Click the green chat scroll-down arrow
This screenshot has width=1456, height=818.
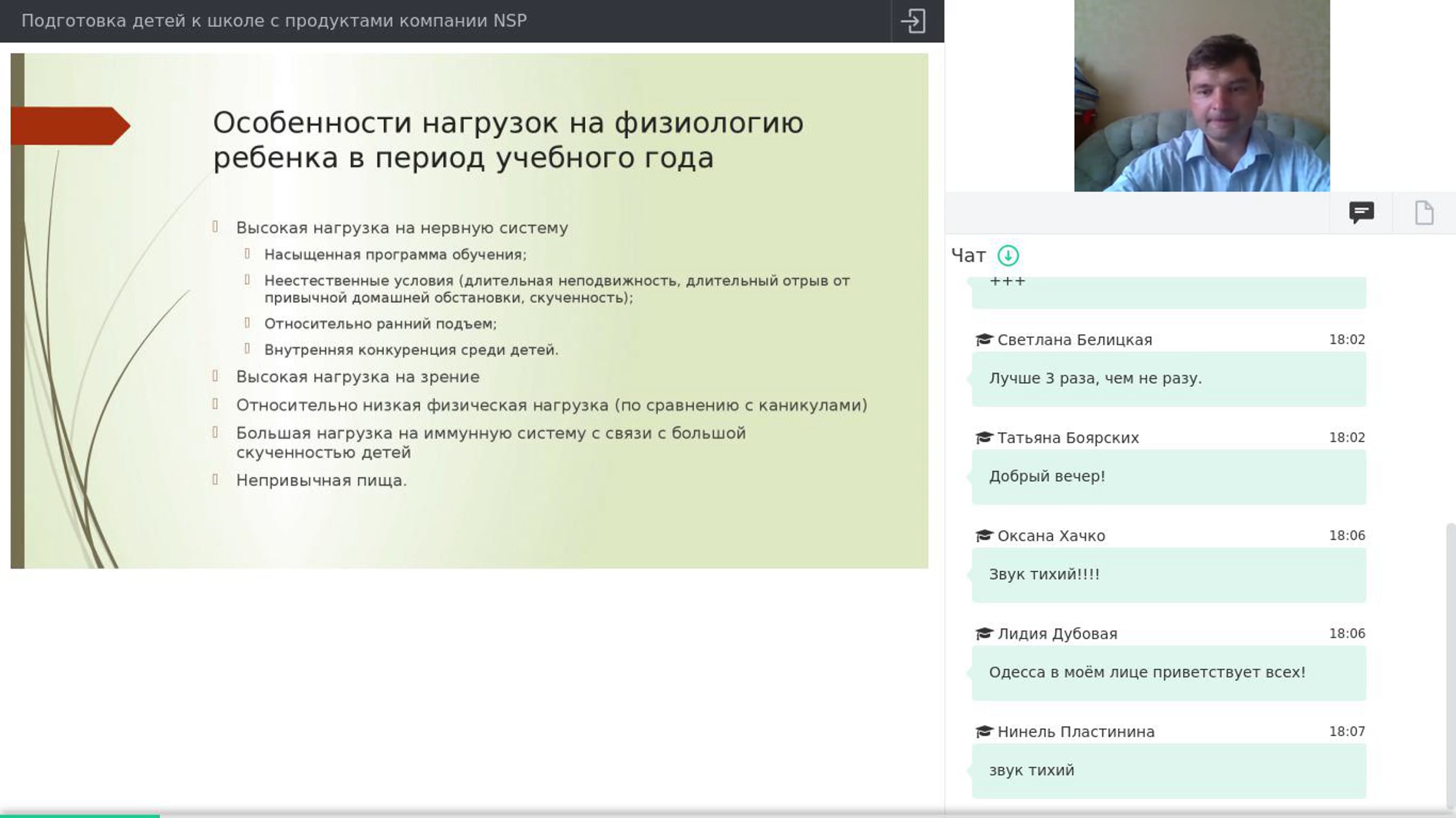tap(1008, 255)
